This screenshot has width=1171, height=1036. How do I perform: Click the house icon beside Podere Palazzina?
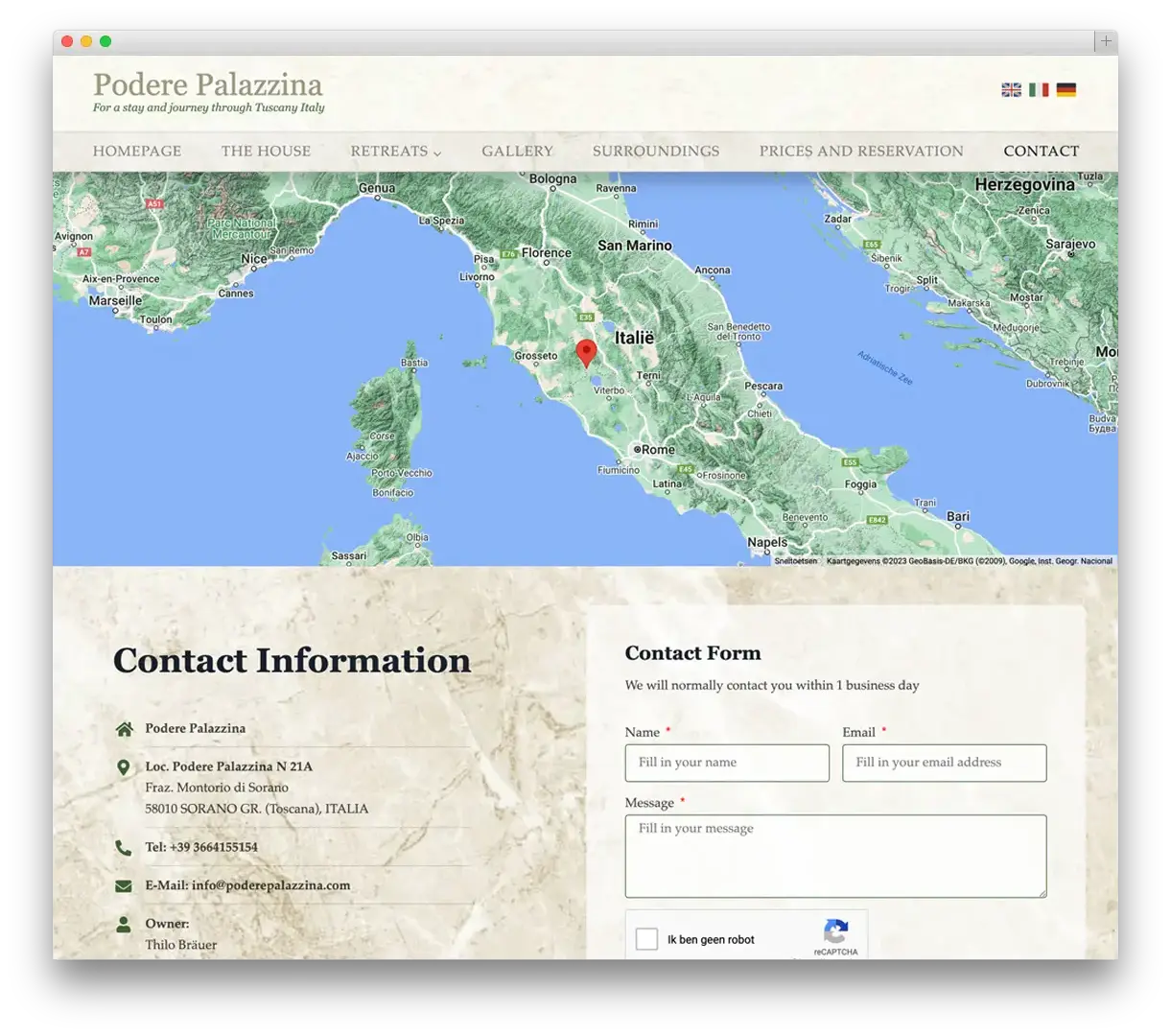point(124,729)
